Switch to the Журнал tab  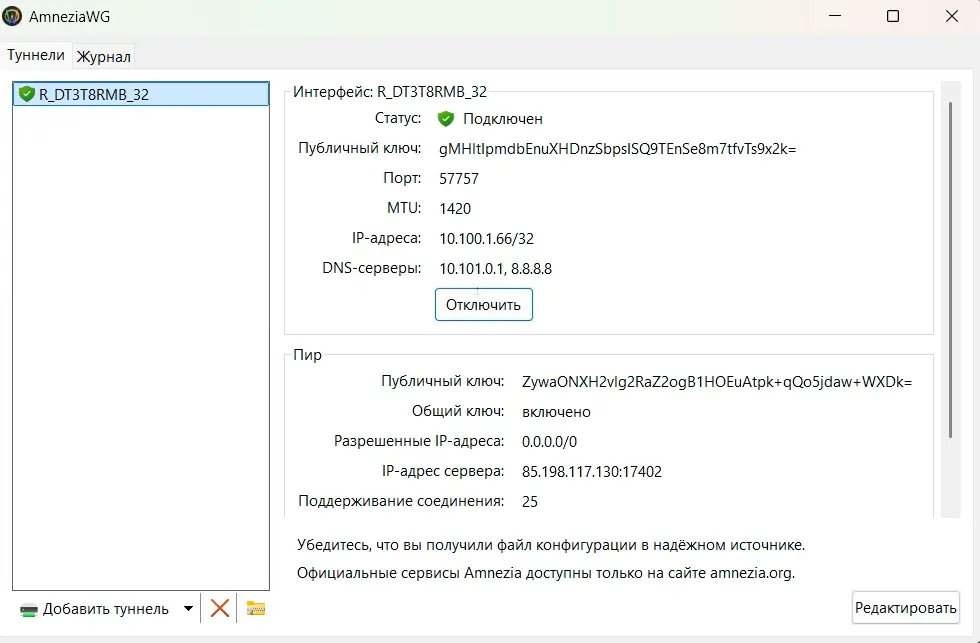[x=102, y=56]
